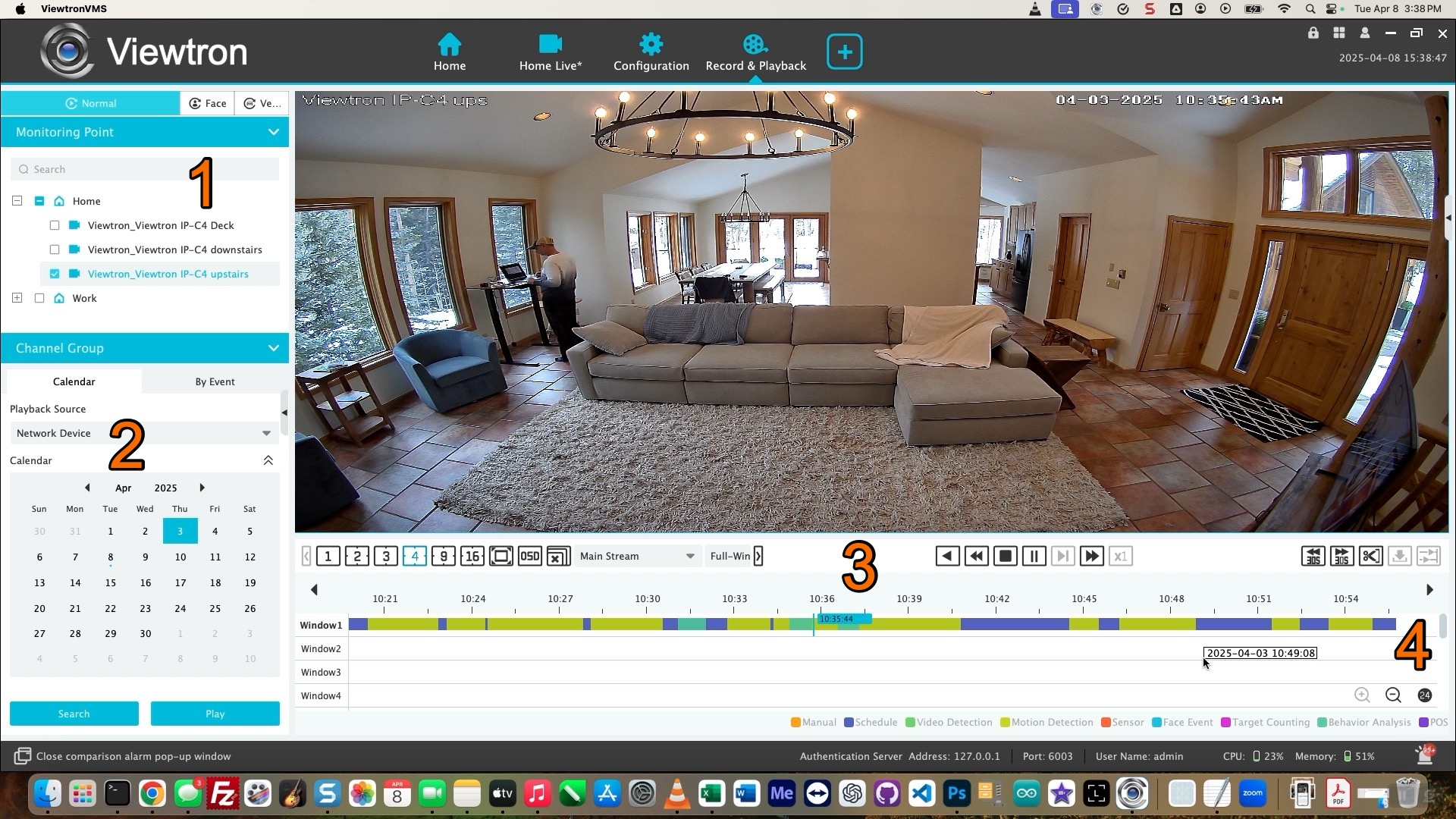Switch to 3-window layout
Image resolution: width=1456 pixels, height=819 pixels.
386,556
